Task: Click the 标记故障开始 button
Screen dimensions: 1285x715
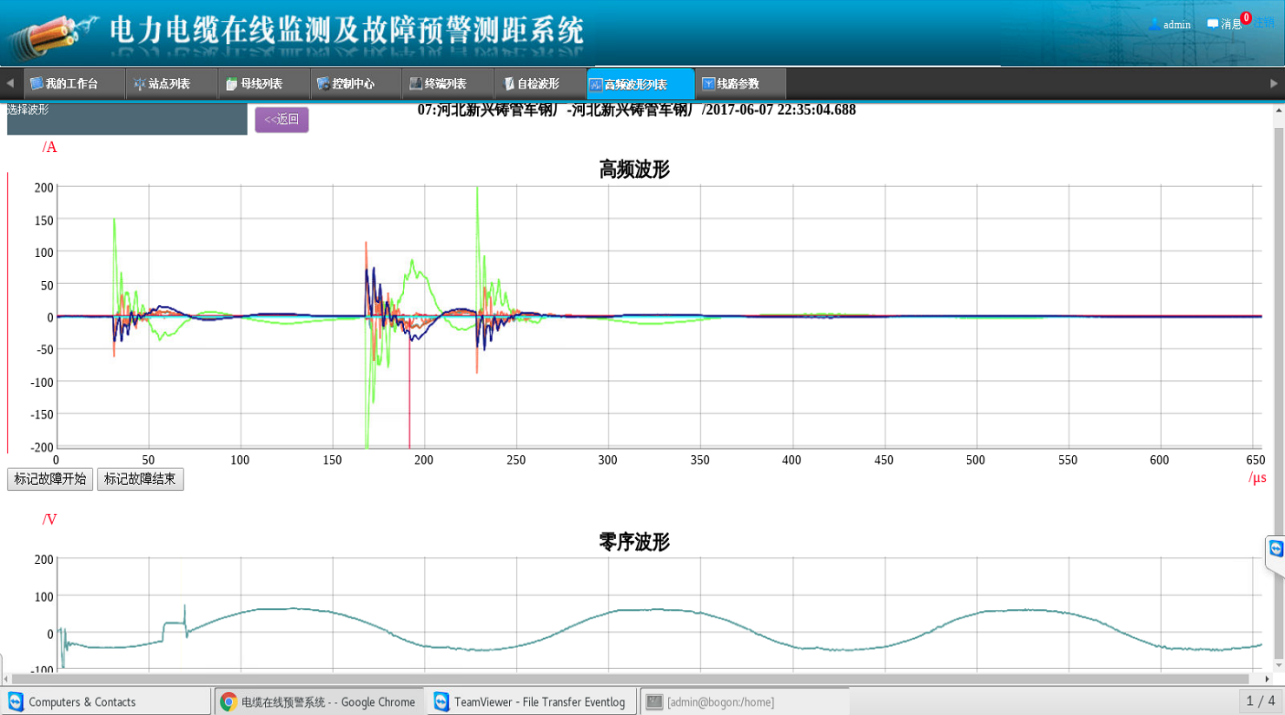Action: (x=50, y=479)
